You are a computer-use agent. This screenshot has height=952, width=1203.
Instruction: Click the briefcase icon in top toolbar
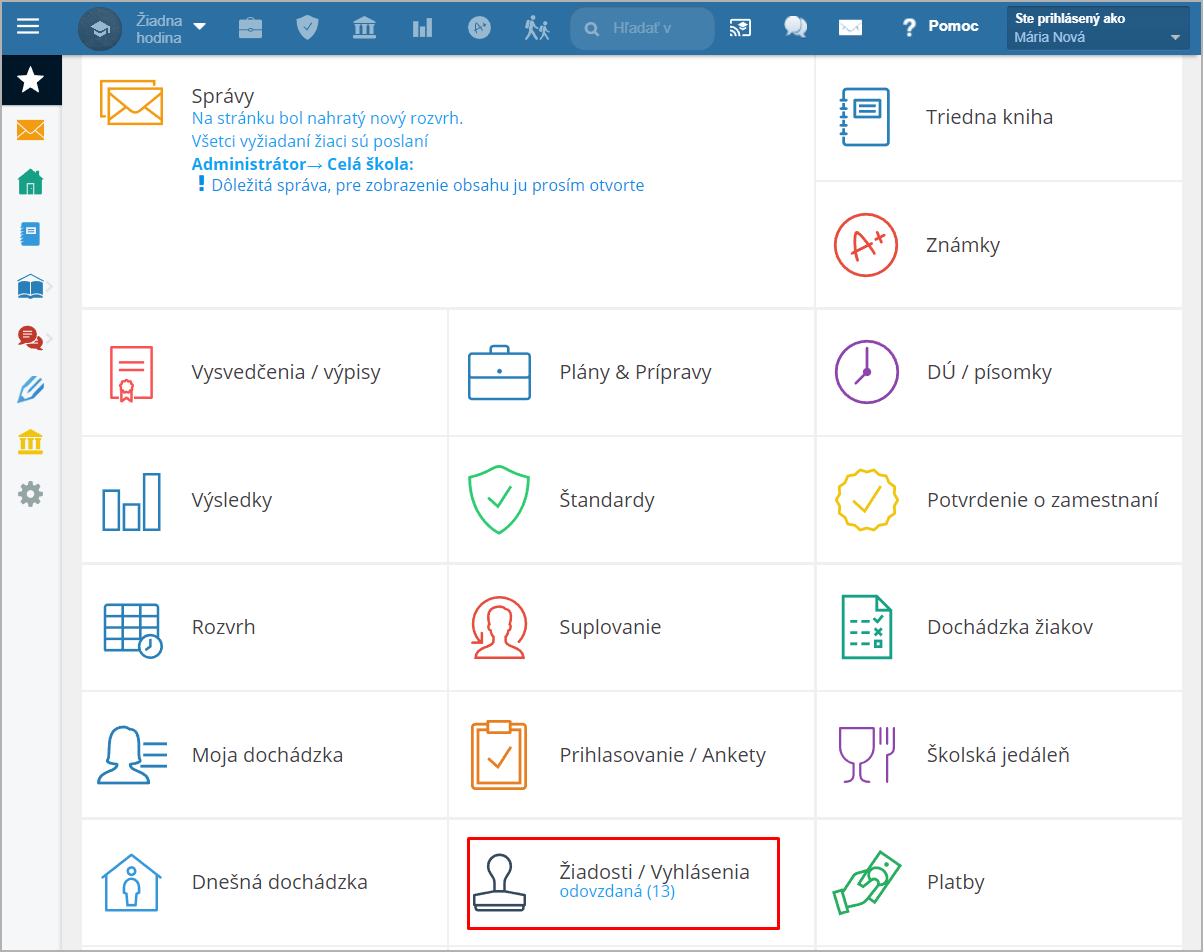coord(250,28)
